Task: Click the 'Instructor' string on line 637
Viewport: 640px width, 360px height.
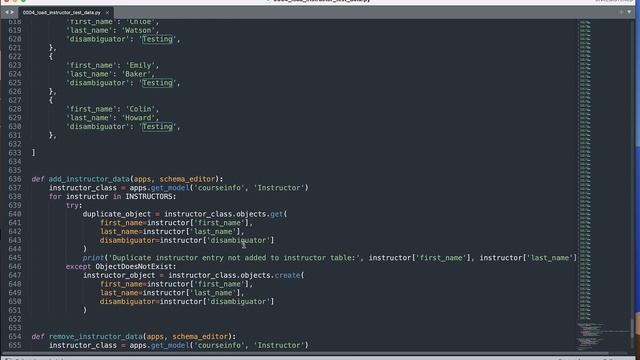Action: [x=279, y=188]
